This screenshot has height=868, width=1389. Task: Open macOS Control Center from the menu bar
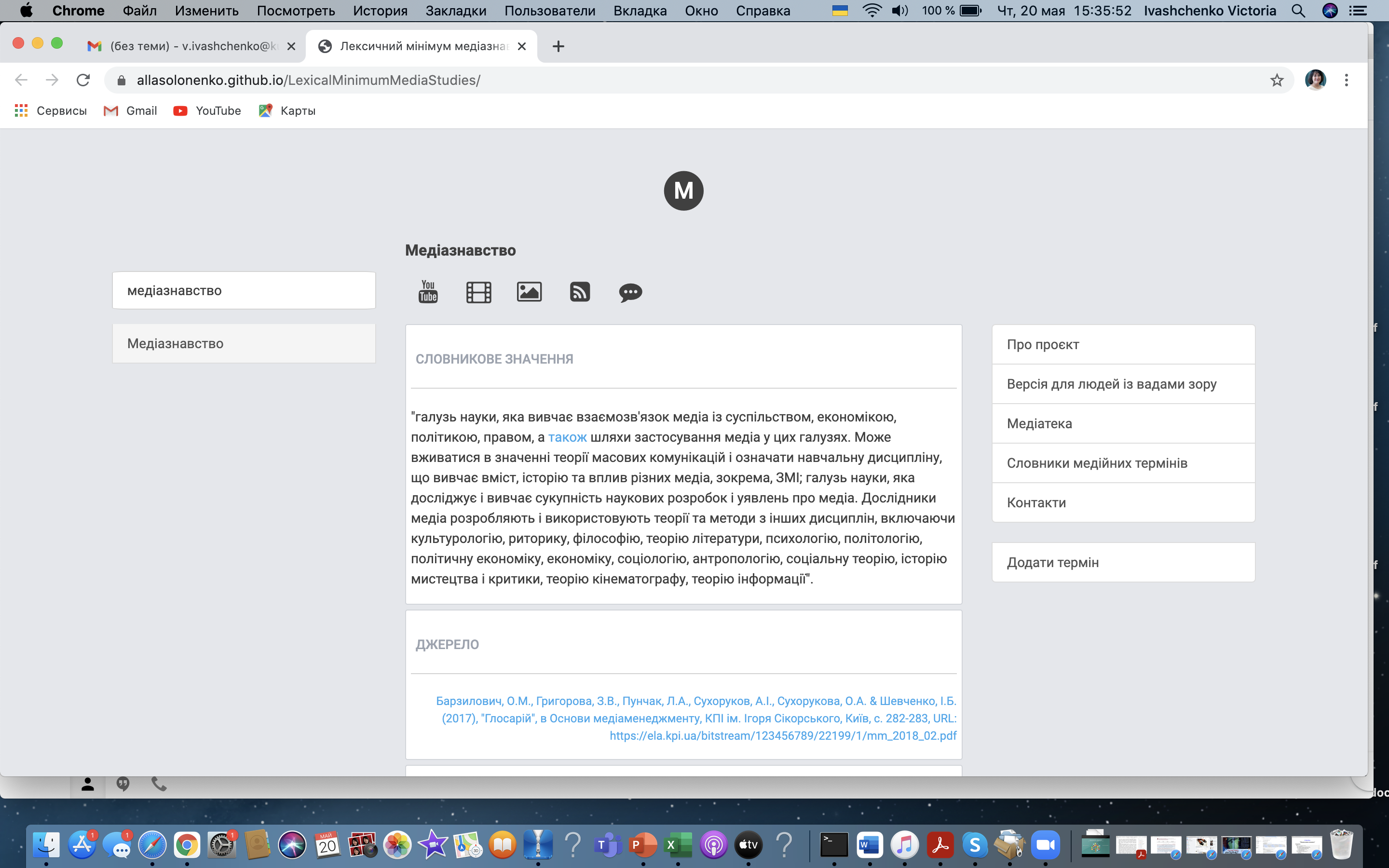[x=1358, y=11]
